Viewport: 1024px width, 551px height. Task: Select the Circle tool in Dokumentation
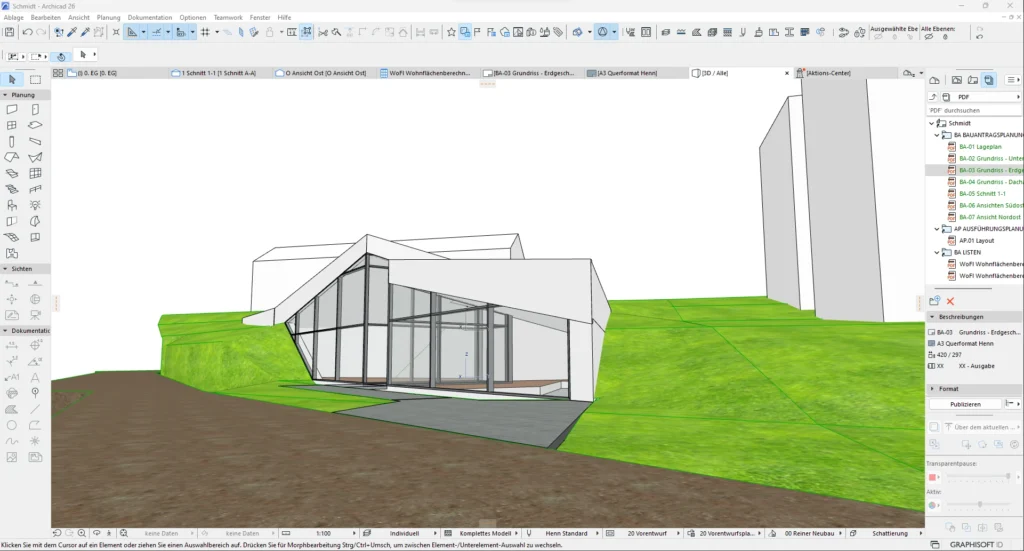coord(12,425)
